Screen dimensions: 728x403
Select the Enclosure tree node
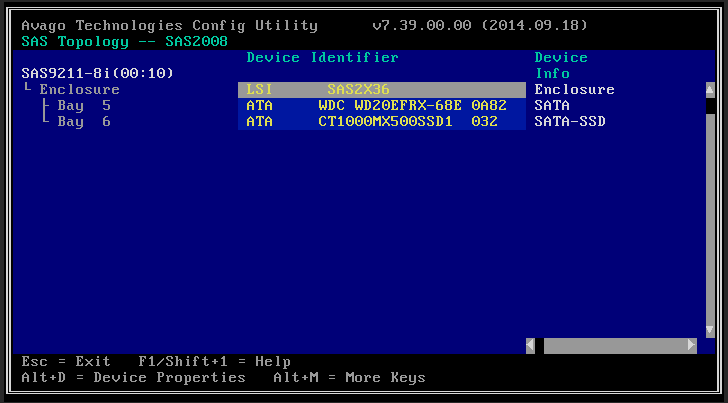pyautogui.click(x=79, y=89)
